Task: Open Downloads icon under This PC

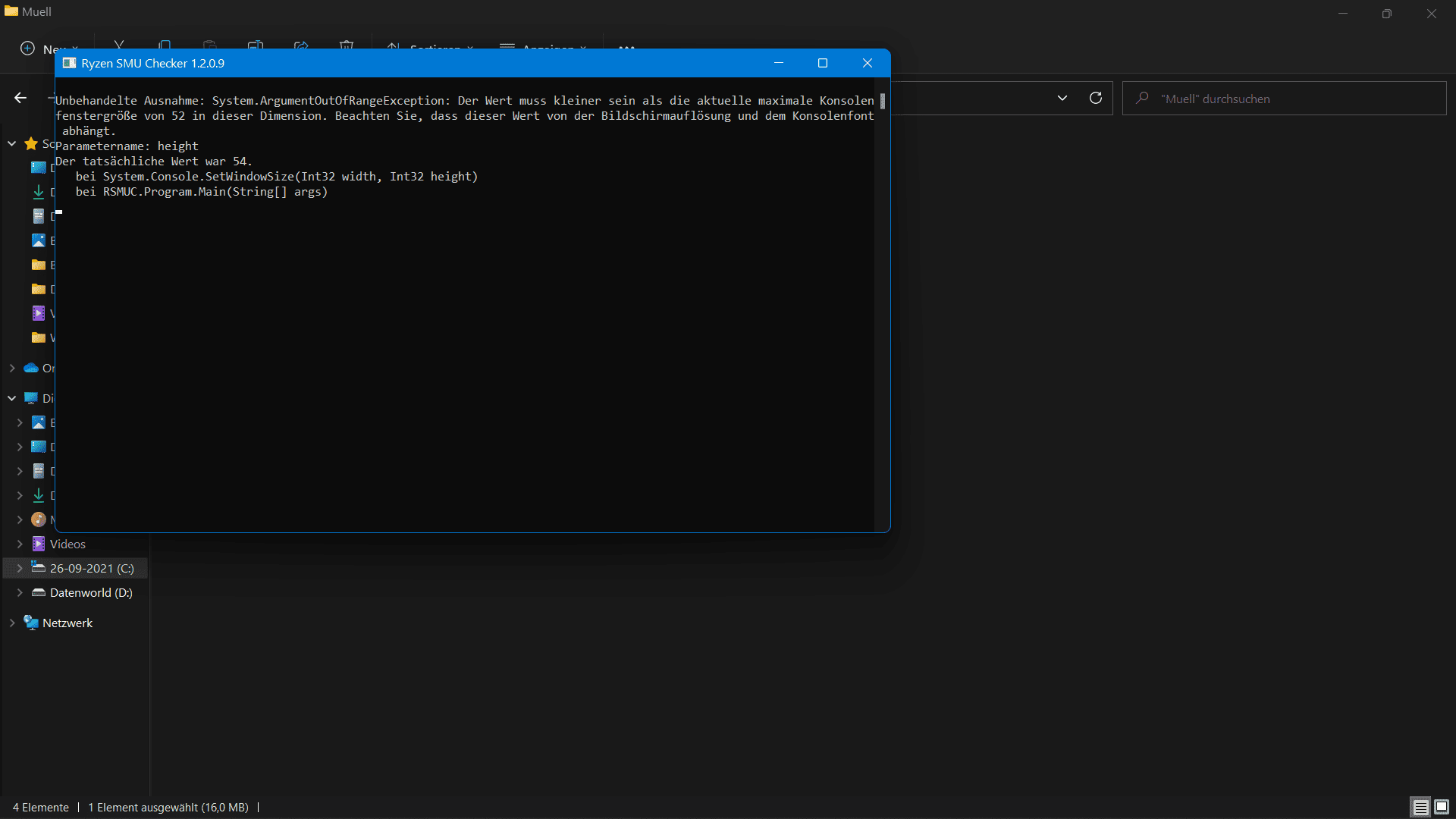Action: (x=39, y=495)
